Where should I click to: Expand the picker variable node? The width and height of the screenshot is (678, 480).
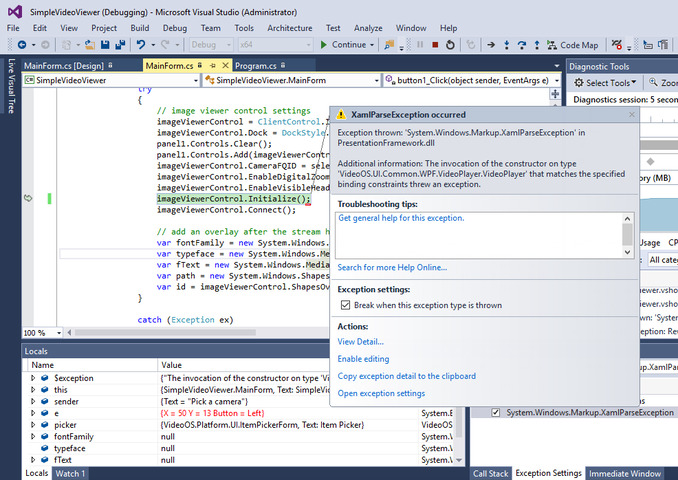click(x=32, y=424)
